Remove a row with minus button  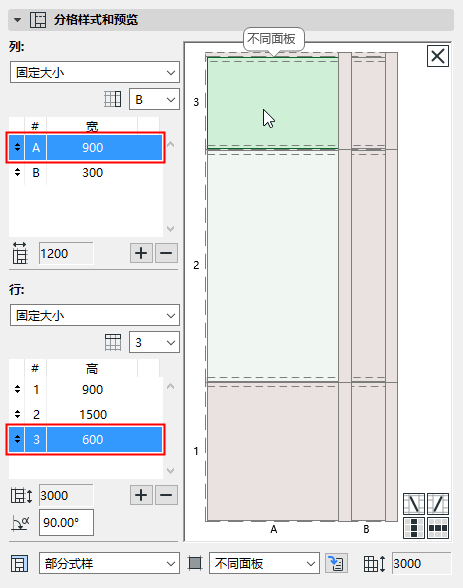coord(166,495)
